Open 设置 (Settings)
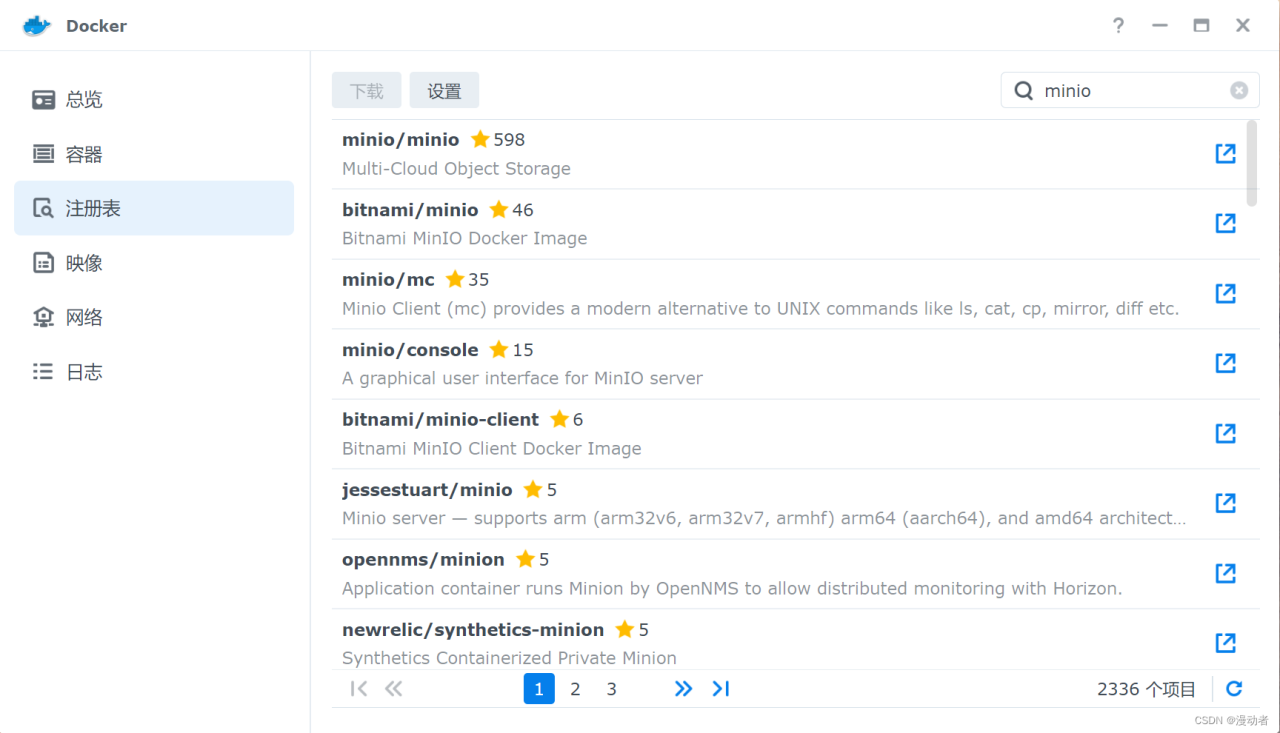 tap(444, 89)
